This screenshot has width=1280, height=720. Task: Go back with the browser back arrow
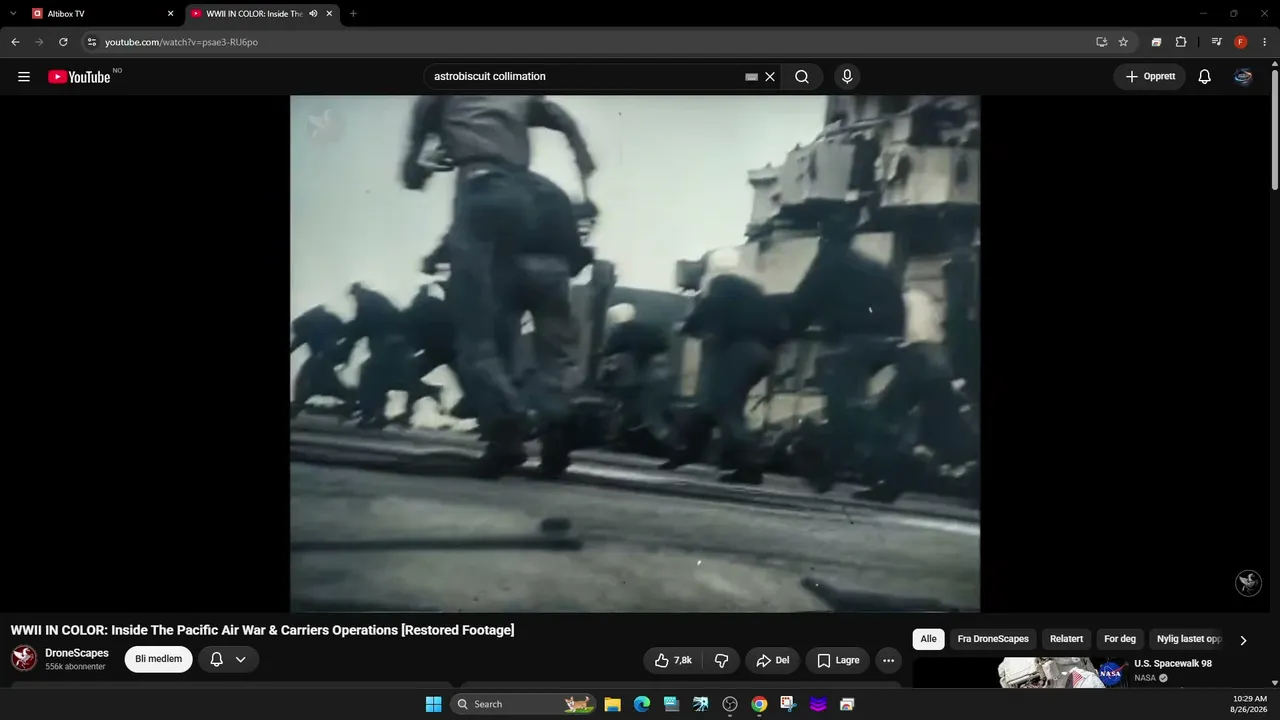pyautogui.click(x=15, y=42)
